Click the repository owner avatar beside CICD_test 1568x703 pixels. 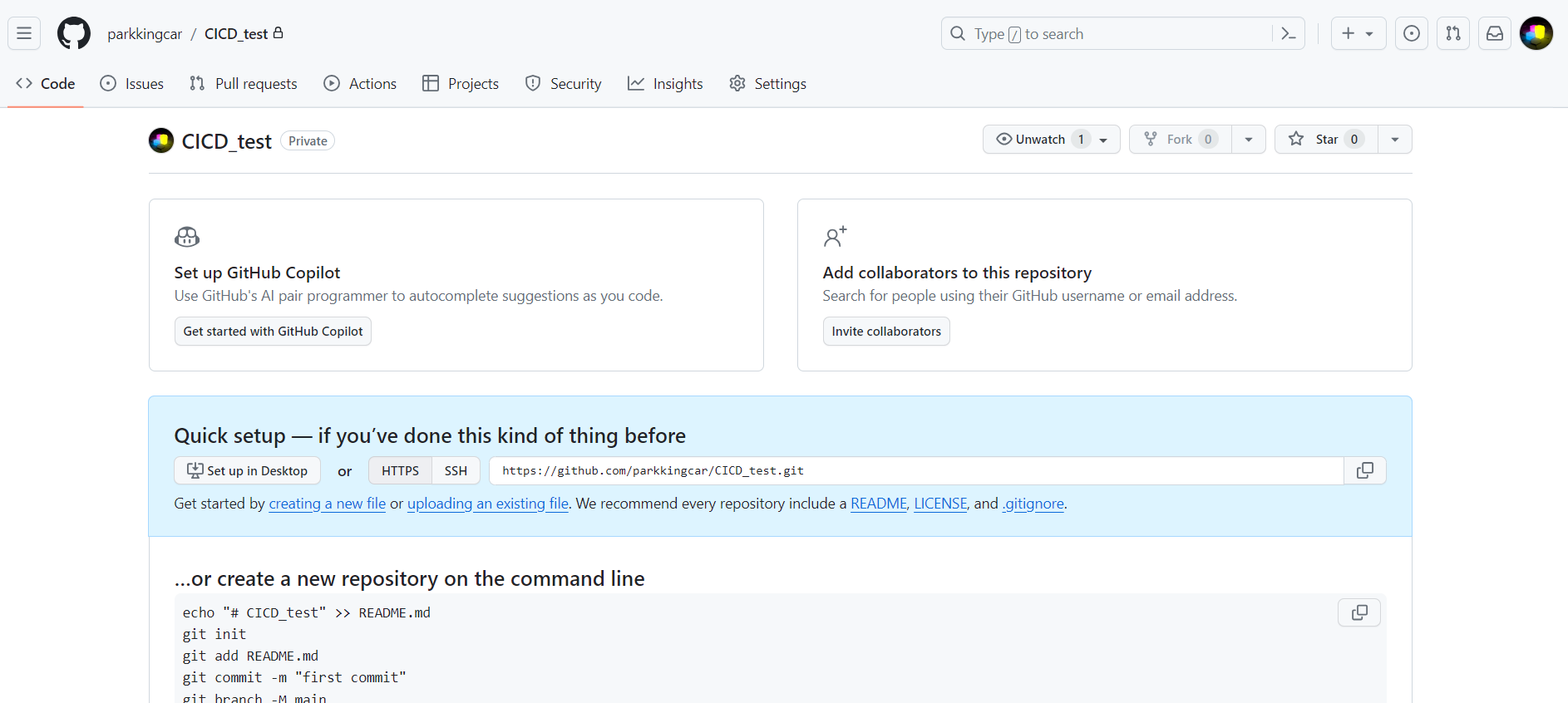[x=161, y=140]
